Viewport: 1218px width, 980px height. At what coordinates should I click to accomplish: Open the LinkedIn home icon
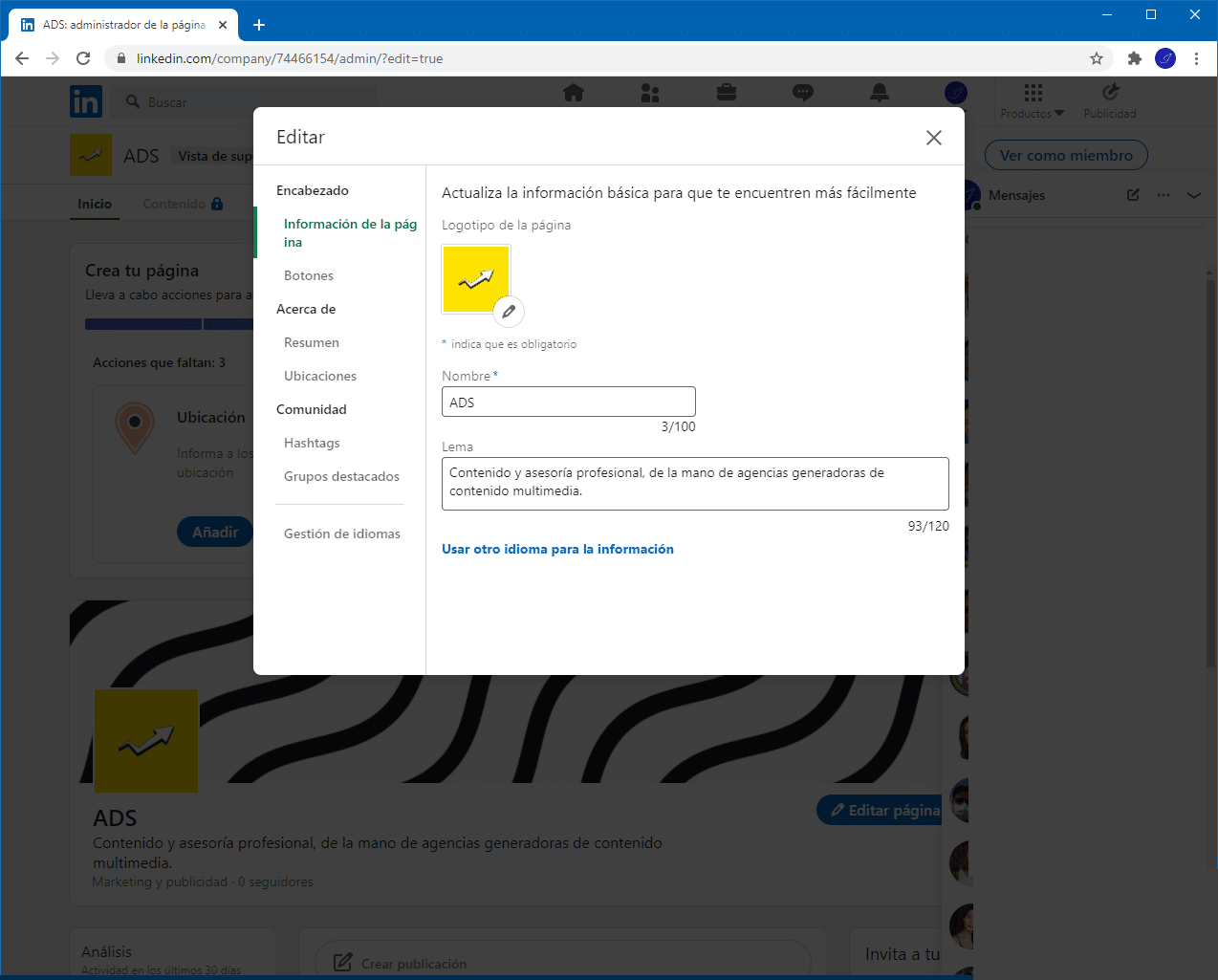[574, 93]
